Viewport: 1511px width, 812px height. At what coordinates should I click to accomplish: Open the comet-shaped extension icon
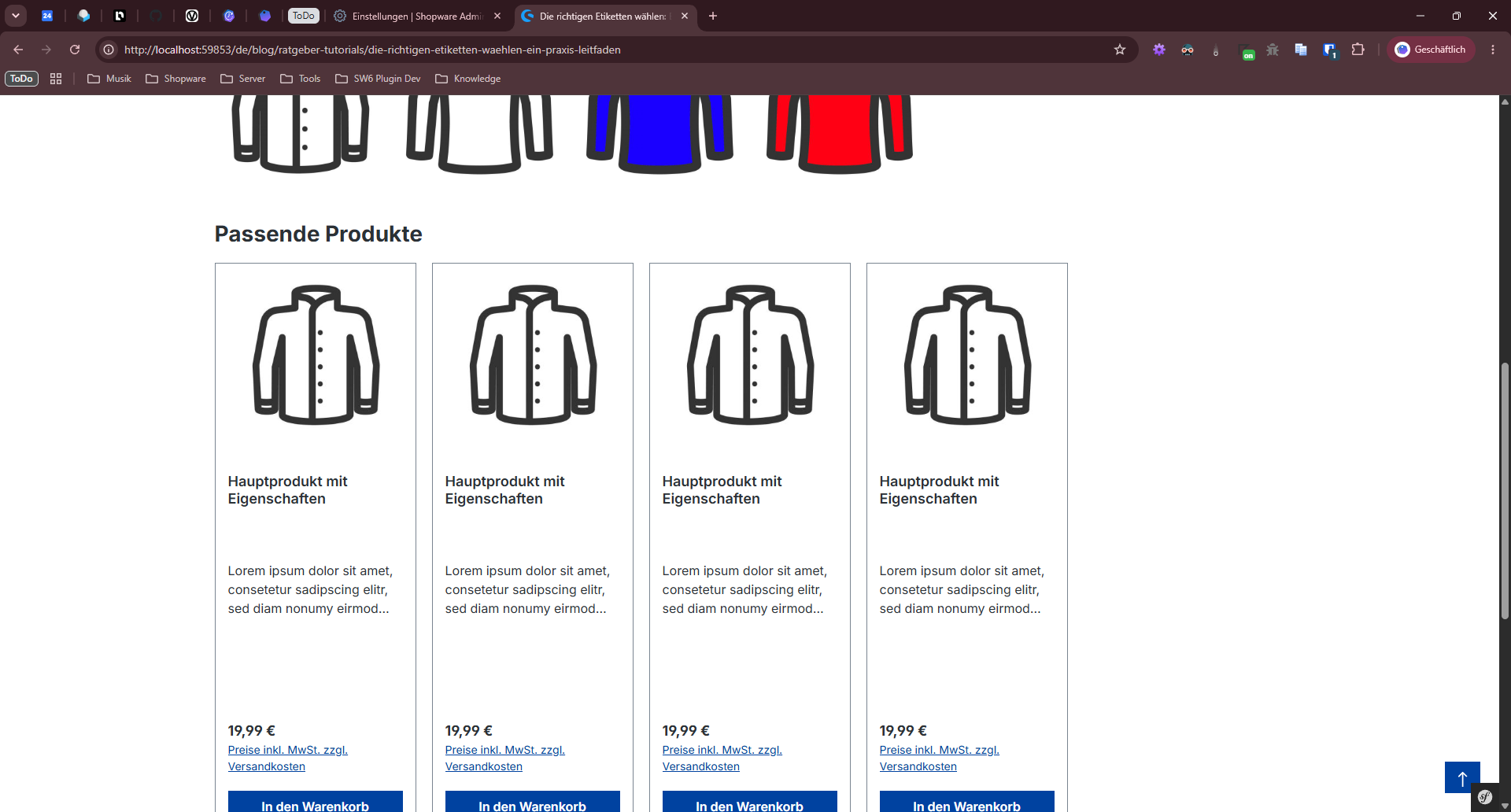pyautogui.click(x=1216, y=50)
